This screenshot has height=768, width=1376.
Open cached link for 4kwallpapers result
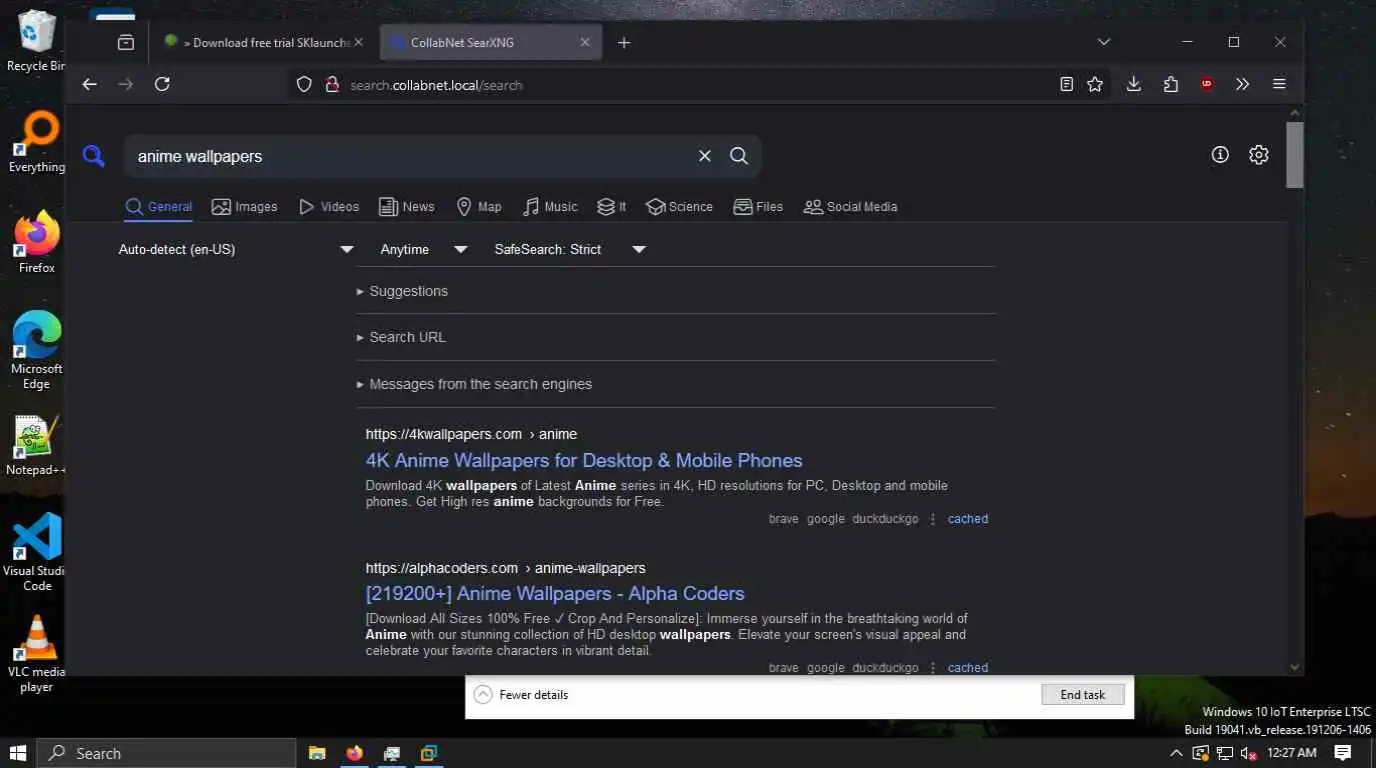968,519
